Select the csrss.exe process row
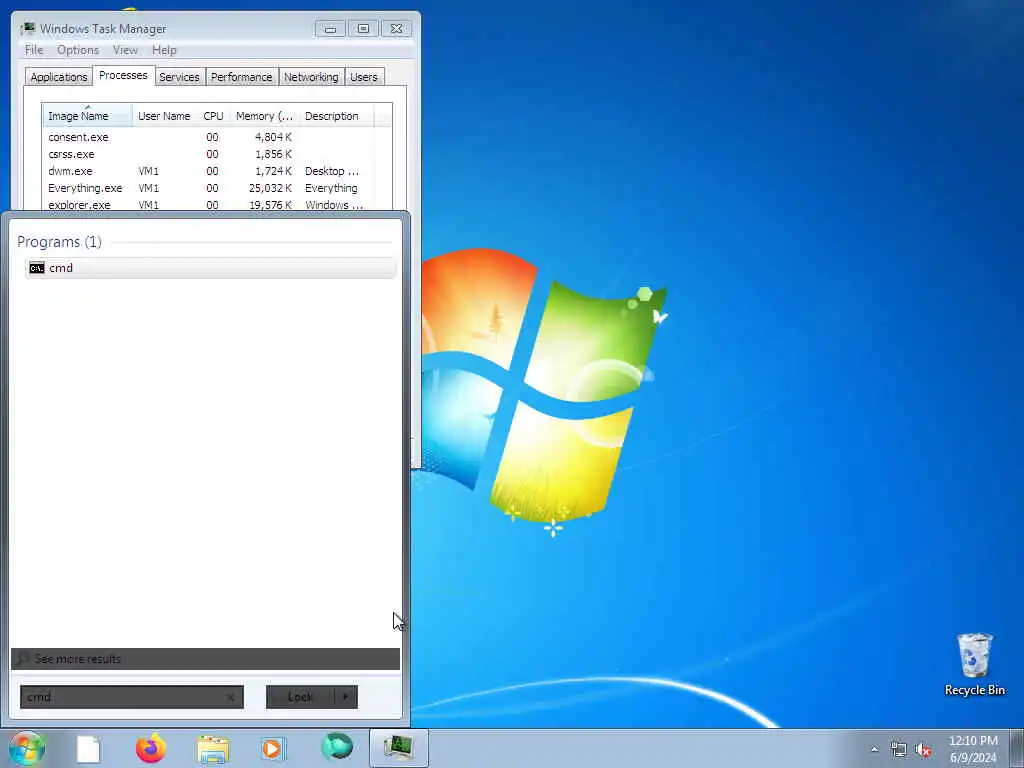Viewport: 1024px width, 768px height. (217, 154)
